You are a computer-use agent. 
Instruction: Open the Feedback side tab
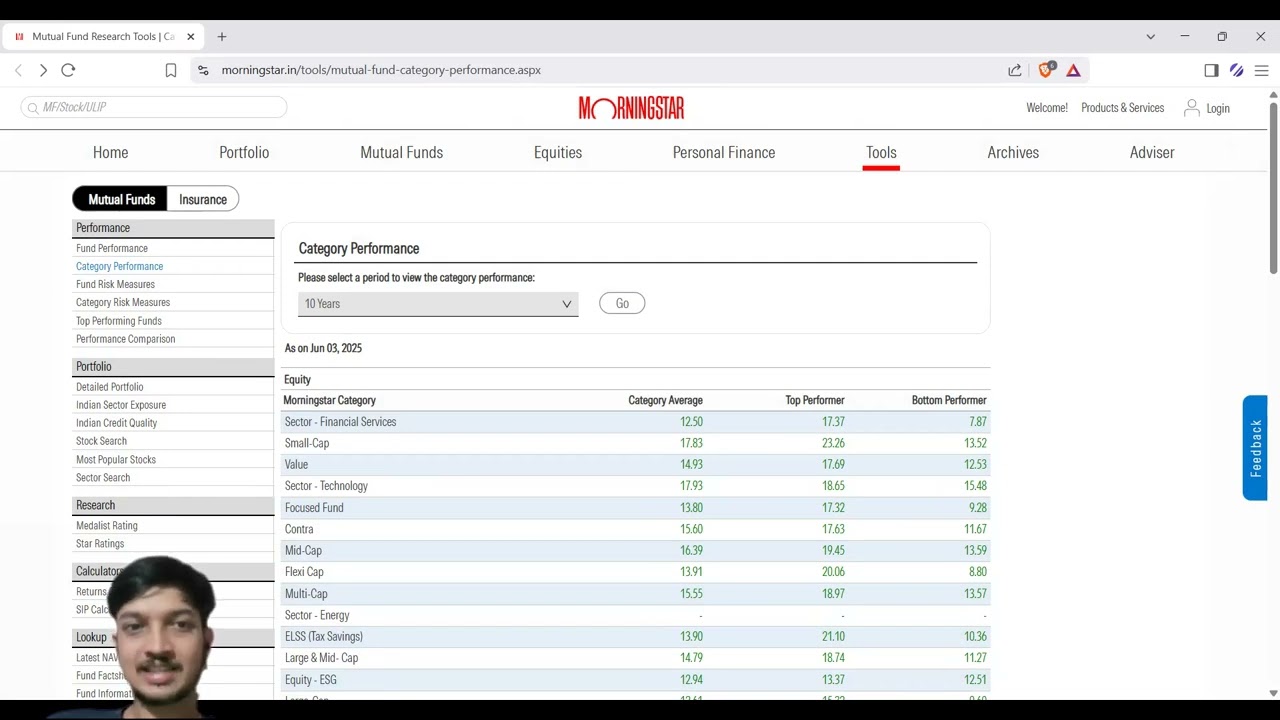pyautogui.click(x=1255, y=448)
